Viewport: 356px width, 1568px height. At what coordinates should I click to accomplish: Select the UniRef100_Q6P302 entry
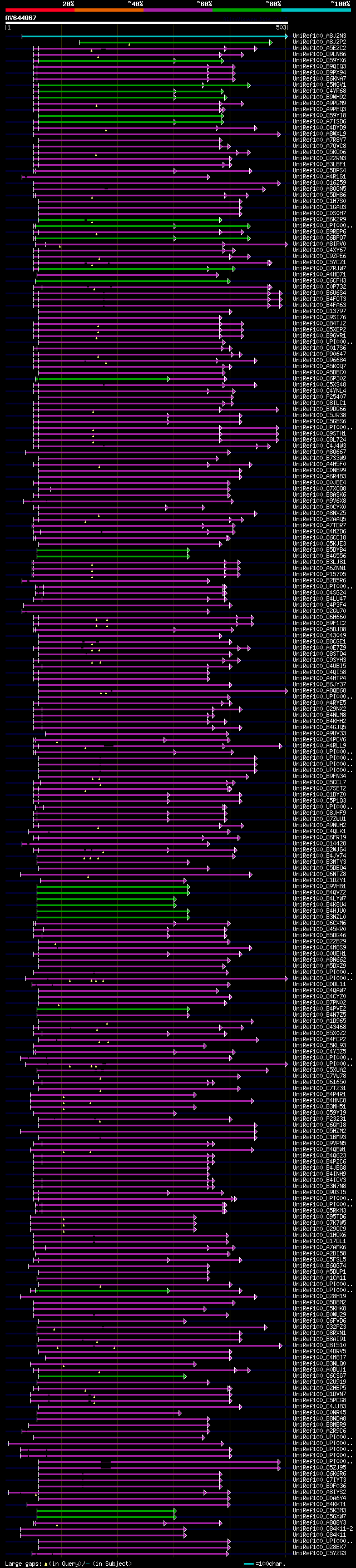pos(319,379)
